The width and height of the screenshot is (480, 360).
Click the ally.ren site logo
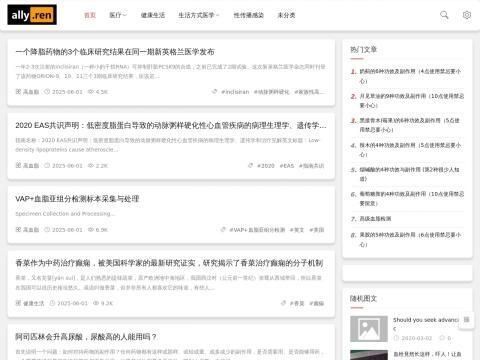tap(32, 15)
